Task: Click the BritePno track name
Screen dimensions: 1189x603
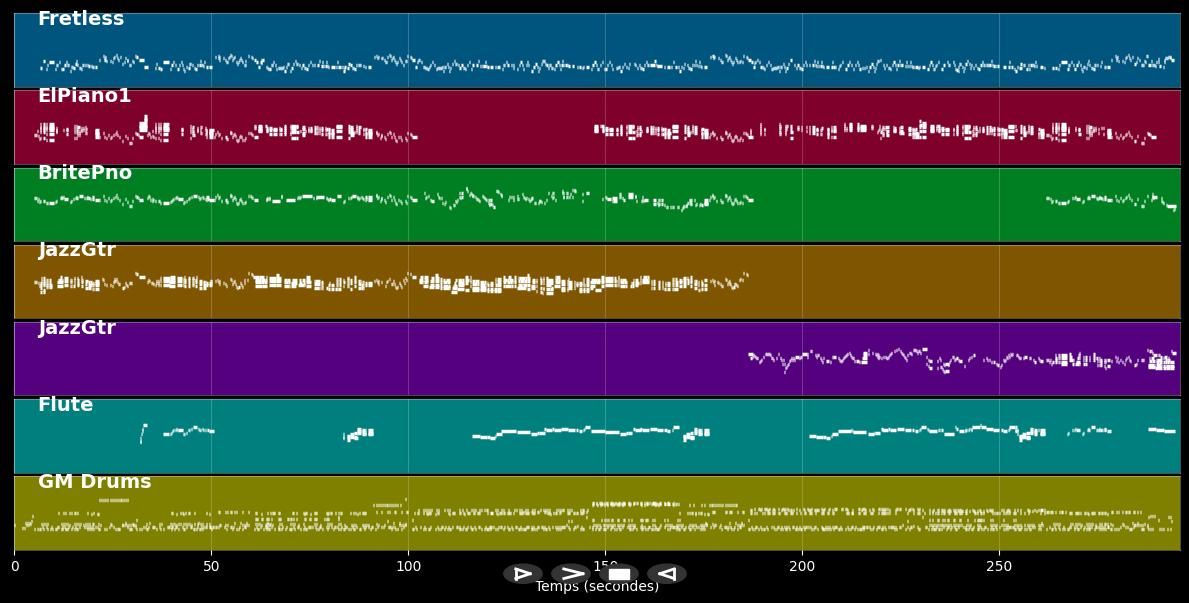Action: 85,173
